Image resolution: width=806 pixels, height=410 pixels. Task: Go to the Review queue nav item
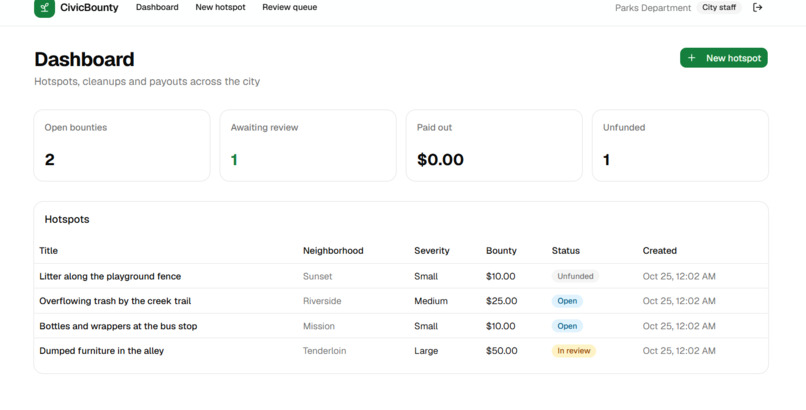point(289,7)
